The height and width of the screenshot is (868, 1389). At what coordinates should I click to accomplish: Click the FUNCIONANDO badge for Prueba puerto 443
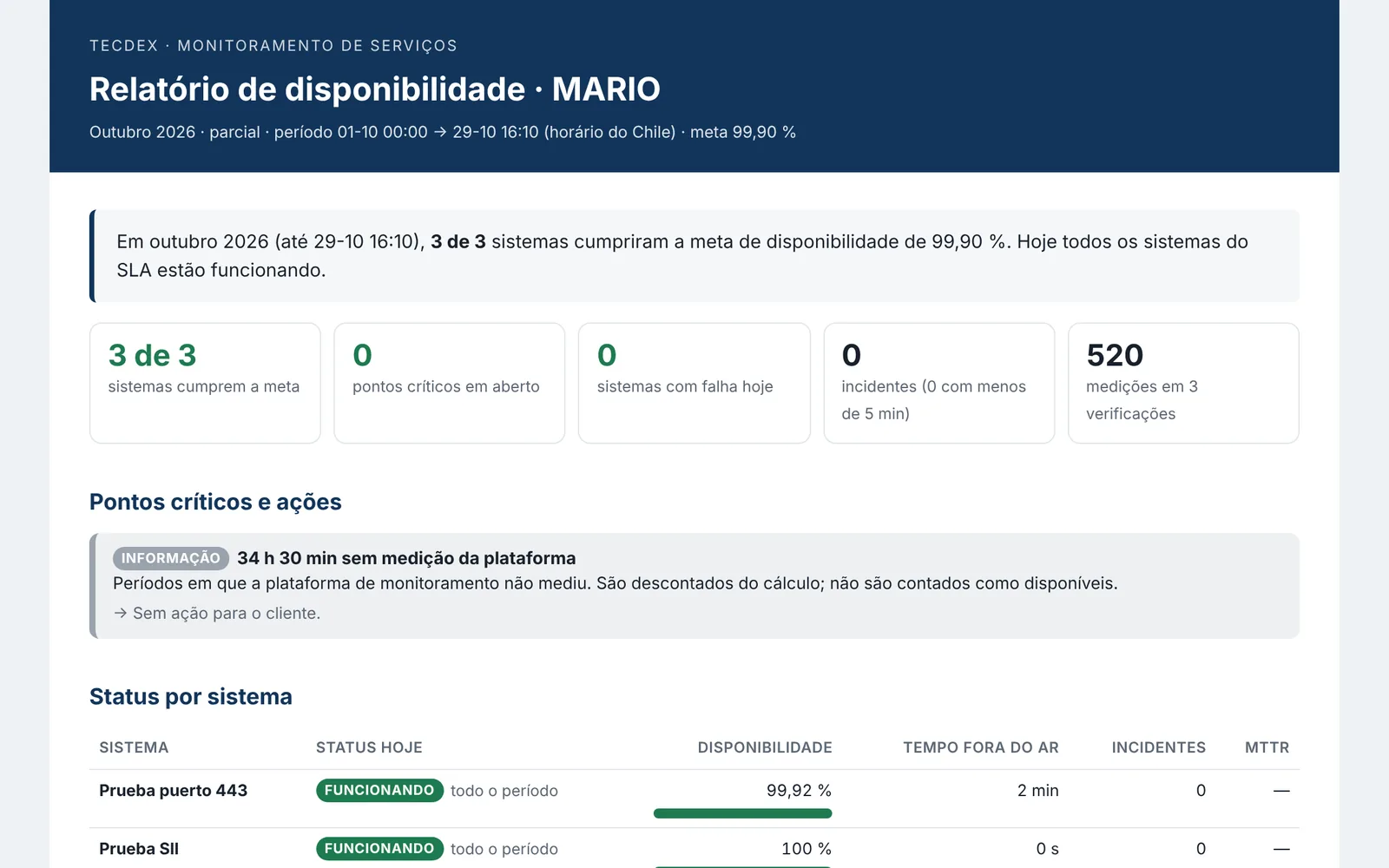point(379,791)
